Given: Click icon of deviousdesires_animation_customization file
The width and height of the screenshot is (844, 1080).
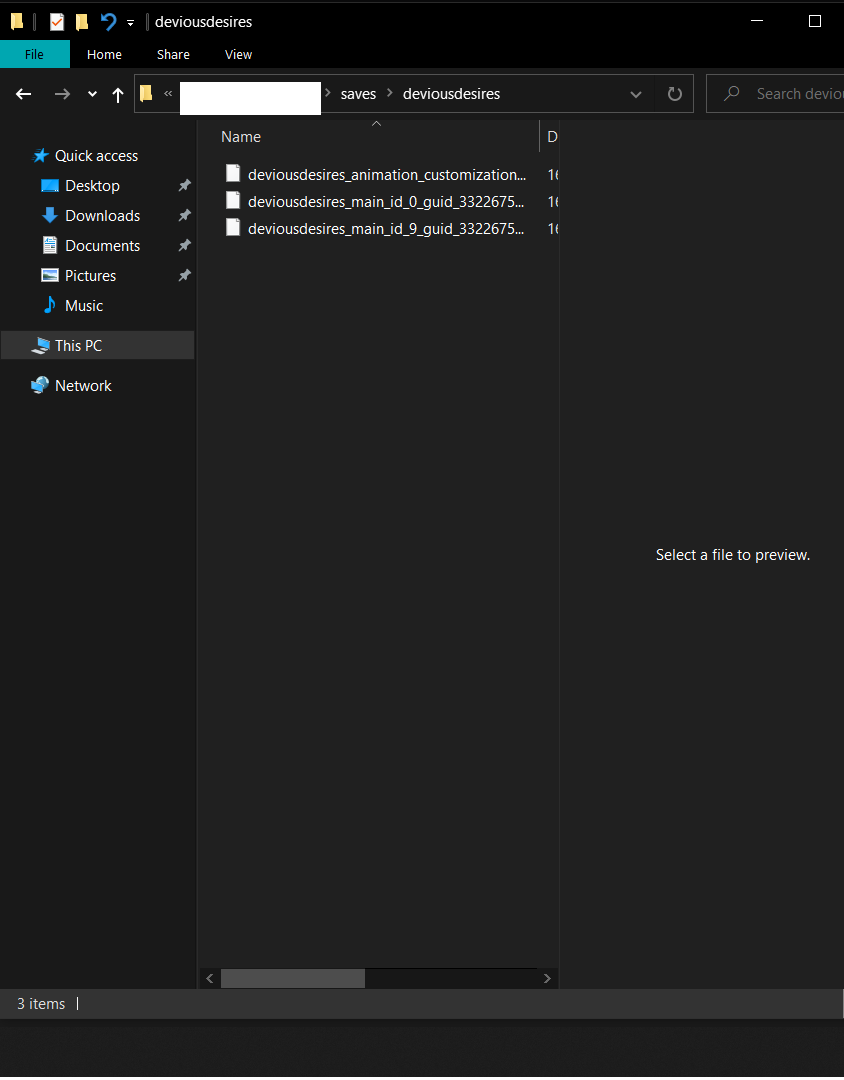Looking at the screenshot, I should click(233, 174).
